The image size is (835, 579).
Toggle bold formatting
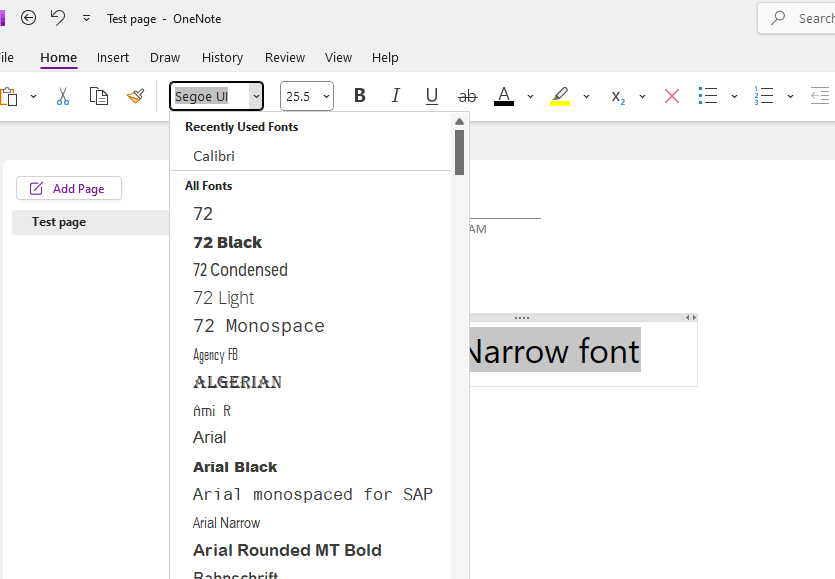point(359,95)
